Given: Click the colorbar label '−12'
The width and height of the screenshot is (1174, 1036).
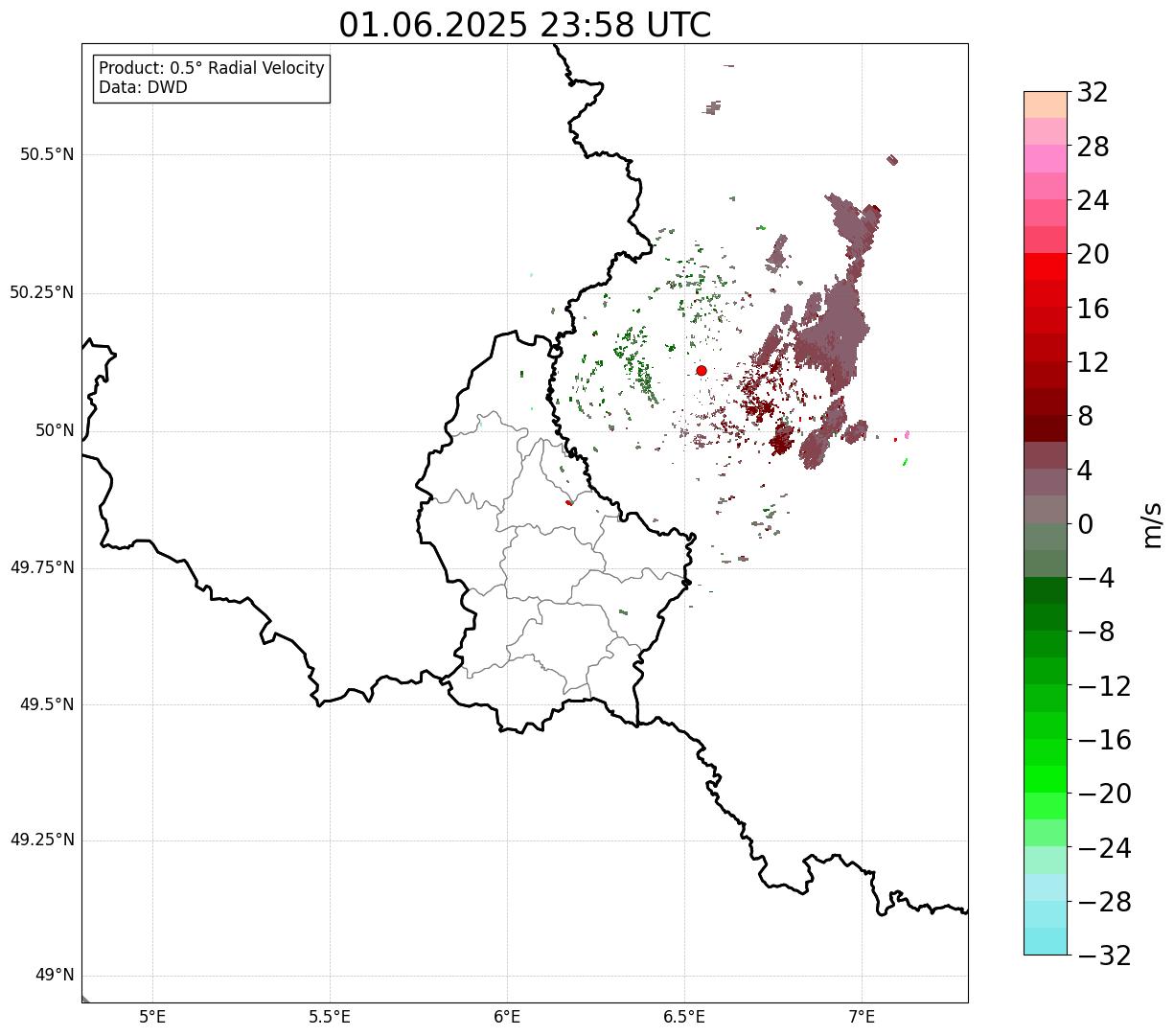Looking at the screenshot, I should click(x=1104, y=686).
